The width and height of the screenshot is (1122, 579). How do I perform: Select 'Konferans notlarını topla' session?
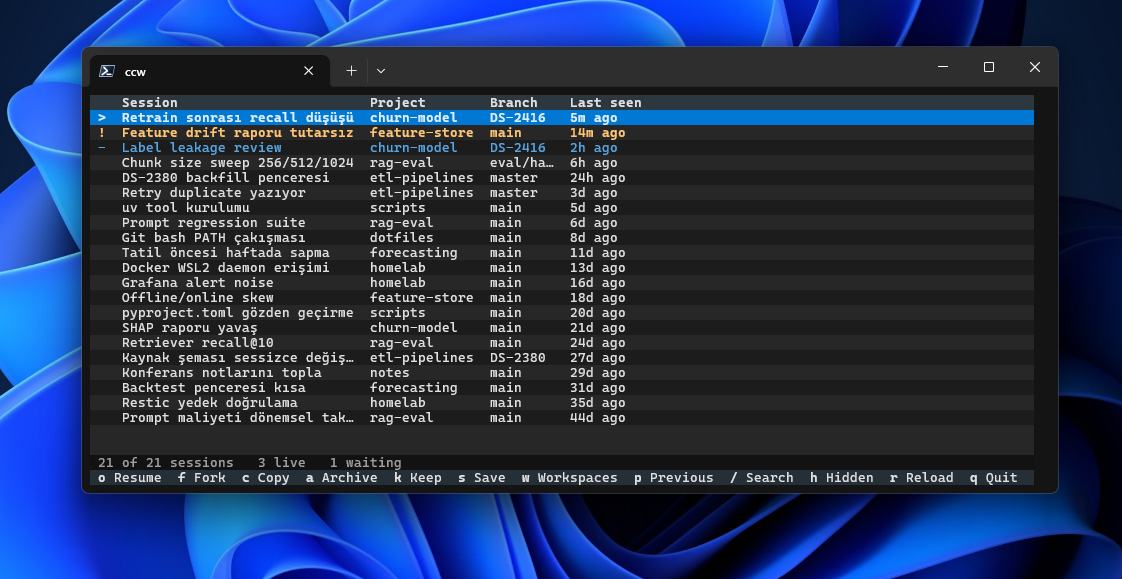click(x=562, y=373)
